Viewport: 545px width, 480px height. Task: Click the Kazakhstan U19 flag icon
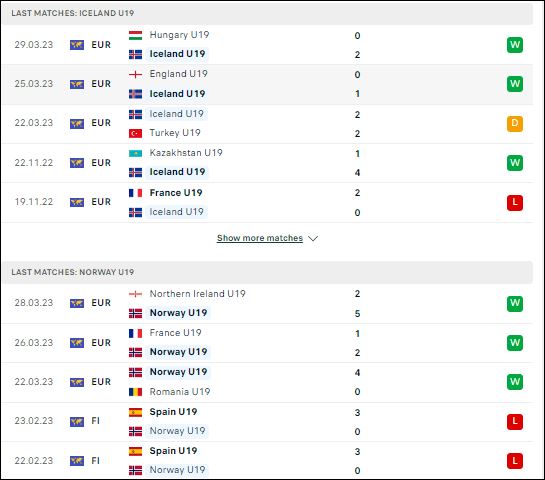[135, 153]
